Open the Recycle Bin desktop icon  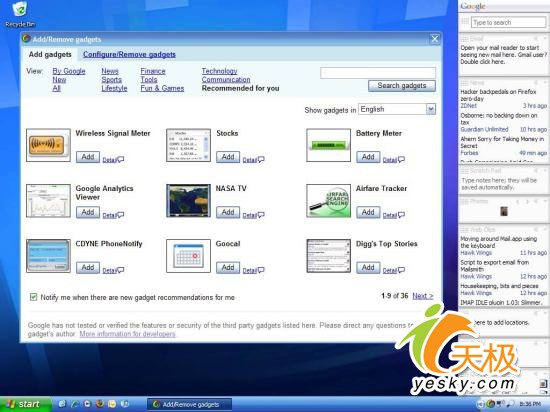[20, 14]
